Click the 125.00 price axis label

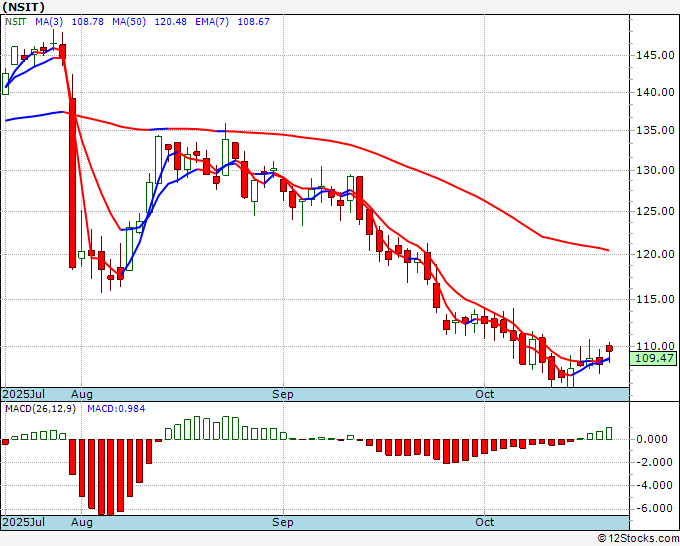[655, 211]
